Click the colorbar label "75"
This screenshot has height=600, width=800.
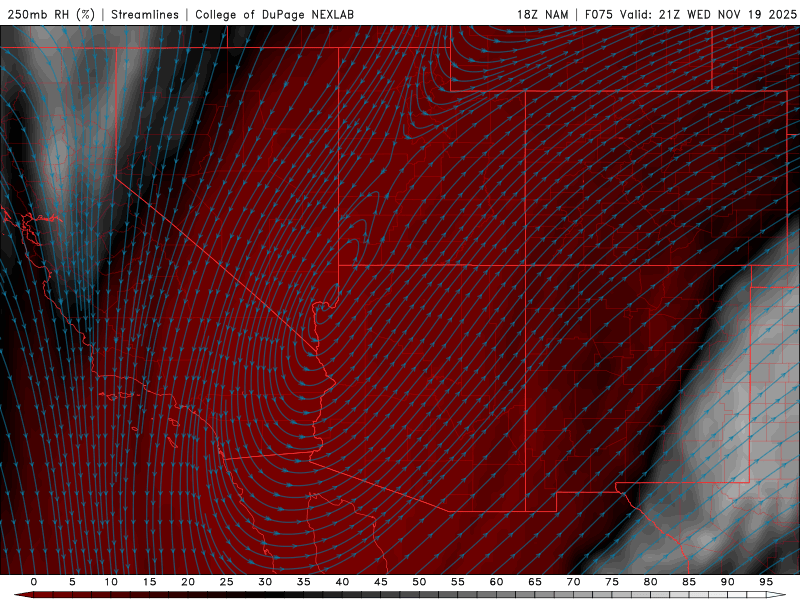[x=612, y=582]
